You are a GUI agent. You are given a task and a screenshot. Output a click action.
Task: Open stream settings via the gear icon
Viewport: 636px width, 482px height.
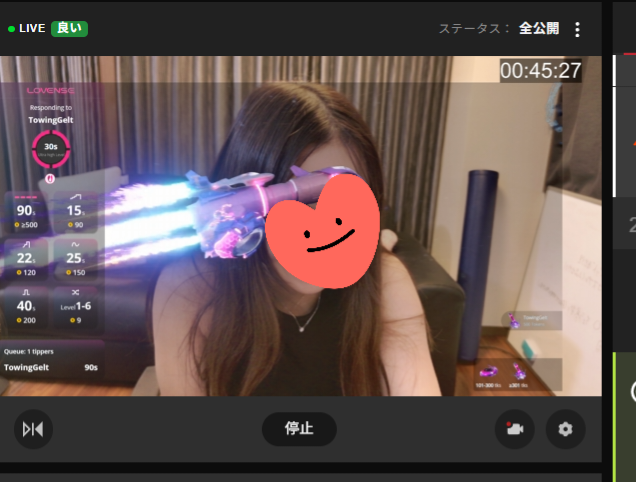(x=565, y=429)
